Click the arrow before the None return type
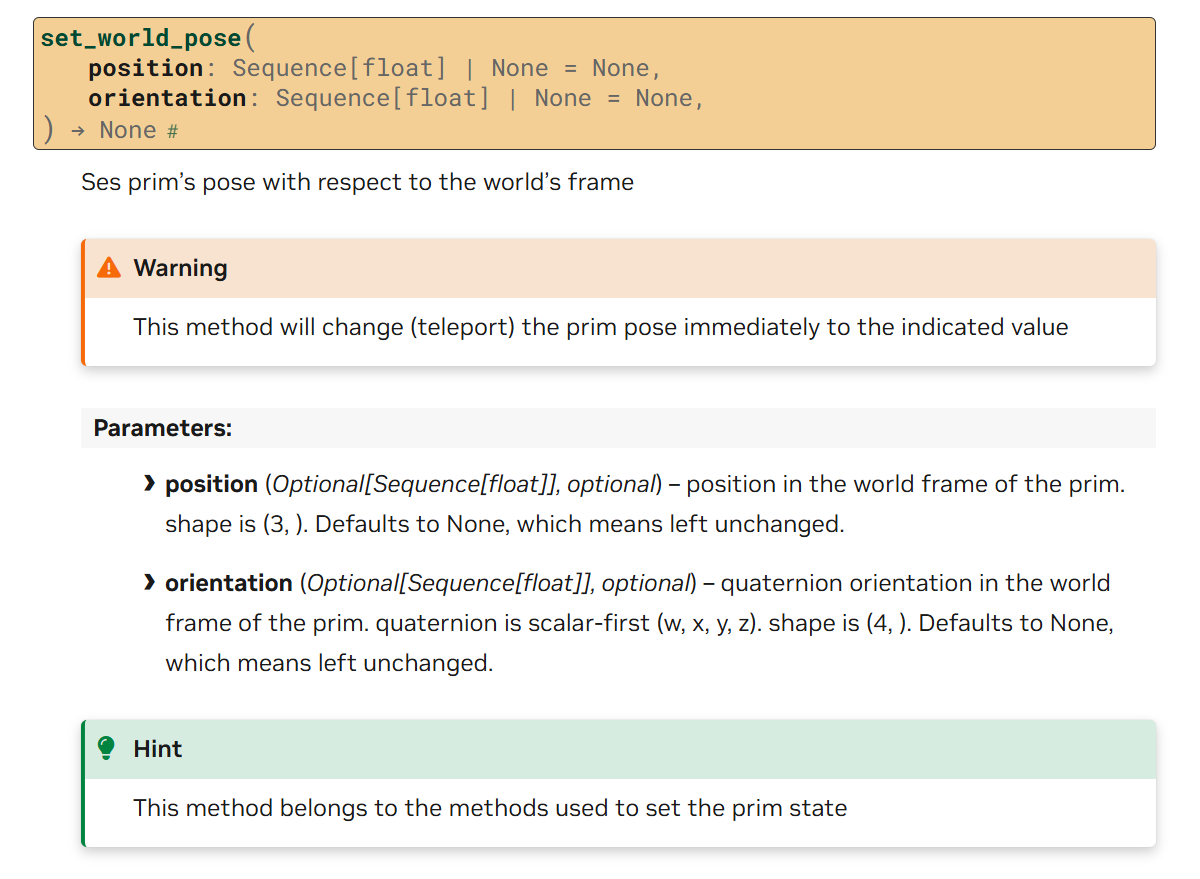The width and height of the screenshot is (1200, 879). [x=77, y=131]
